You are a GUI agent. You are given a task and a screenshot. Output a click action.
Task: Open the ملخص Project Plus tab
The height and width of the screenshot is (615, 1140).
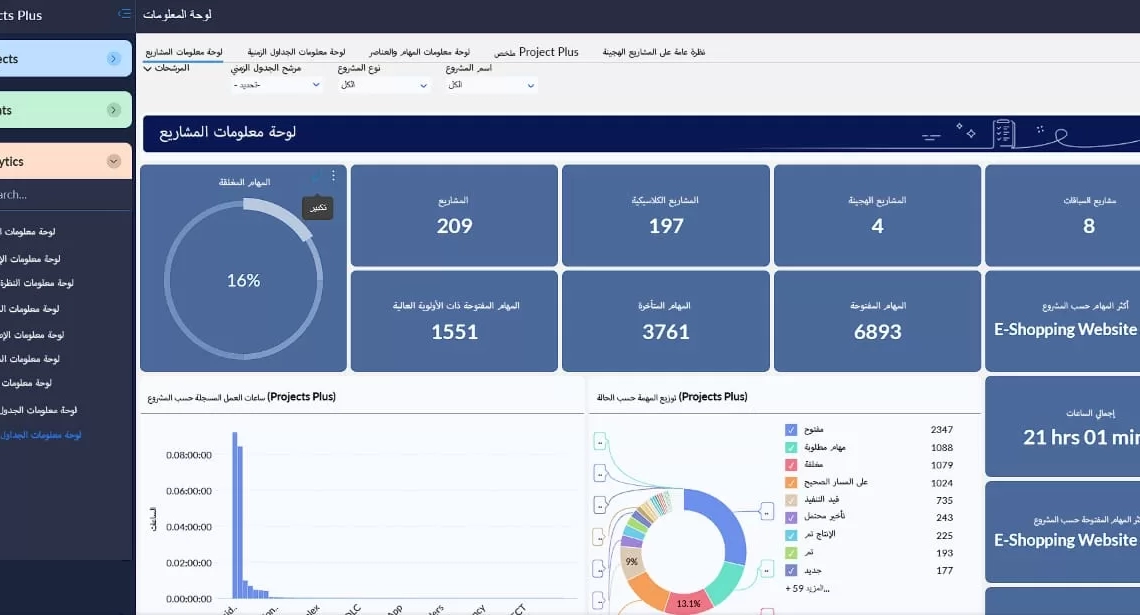(536, 52)
